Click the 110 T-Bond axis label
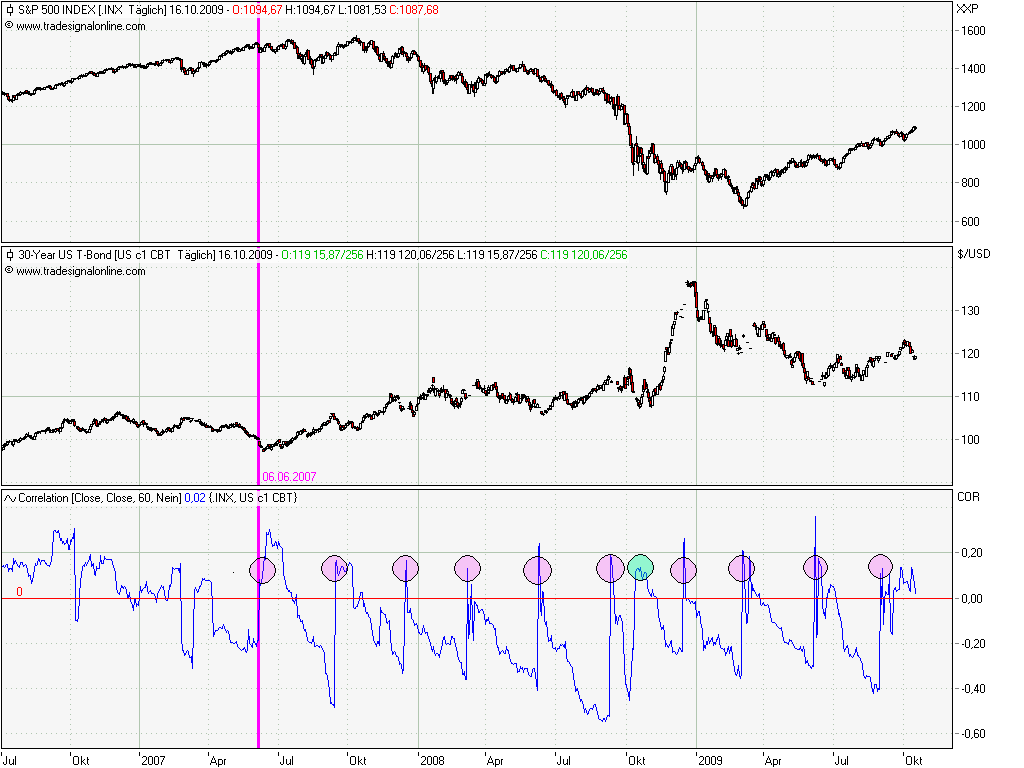1024x768 pixels. [x=970, y=397]
